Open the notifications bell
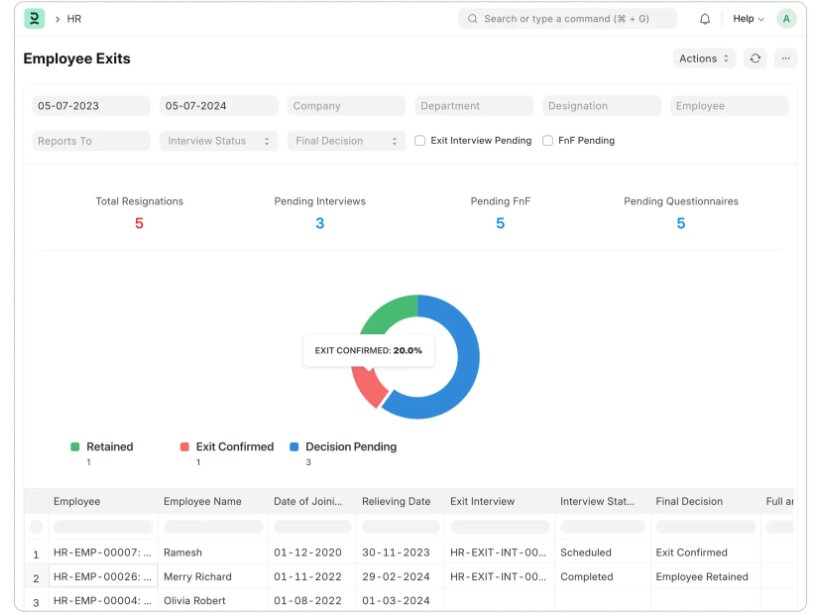The width and height of the screenshot is (819, 615). click(x=705, y=19)
